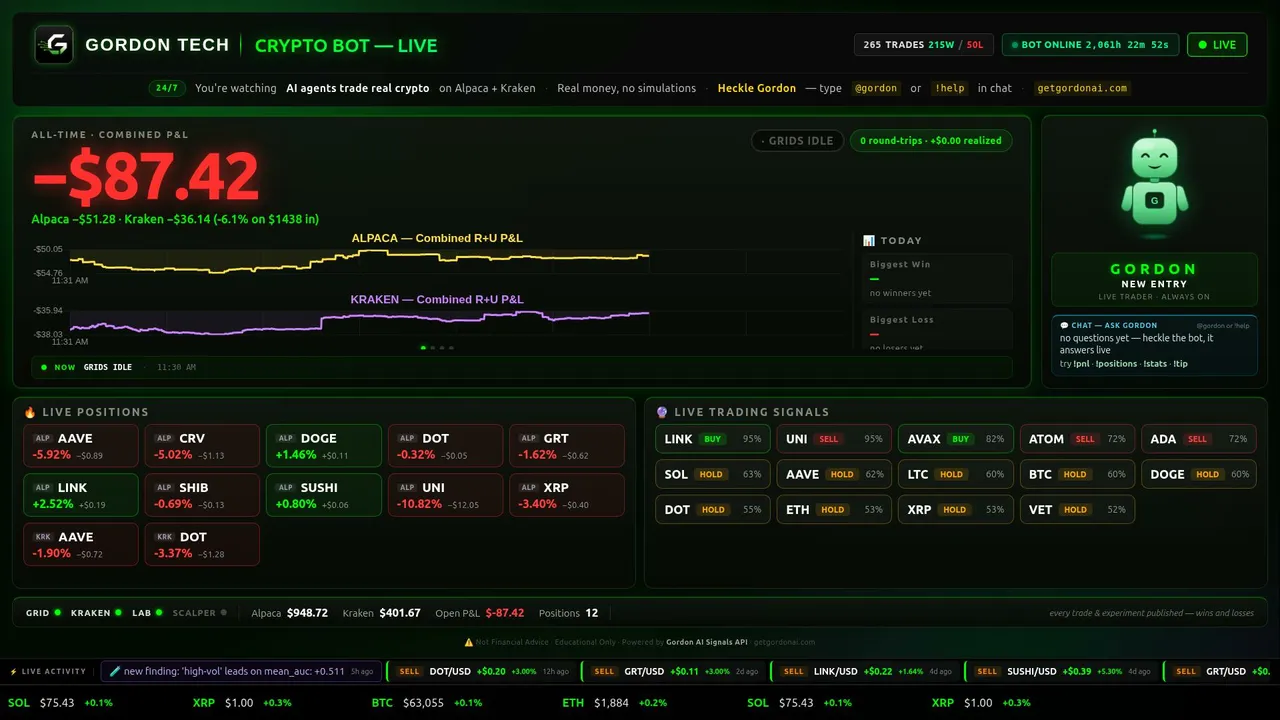The height and width of the screenshot is (720, 1280).
Task: Click the GRIDS IDLE pill
Action: [x=797, y=141]
